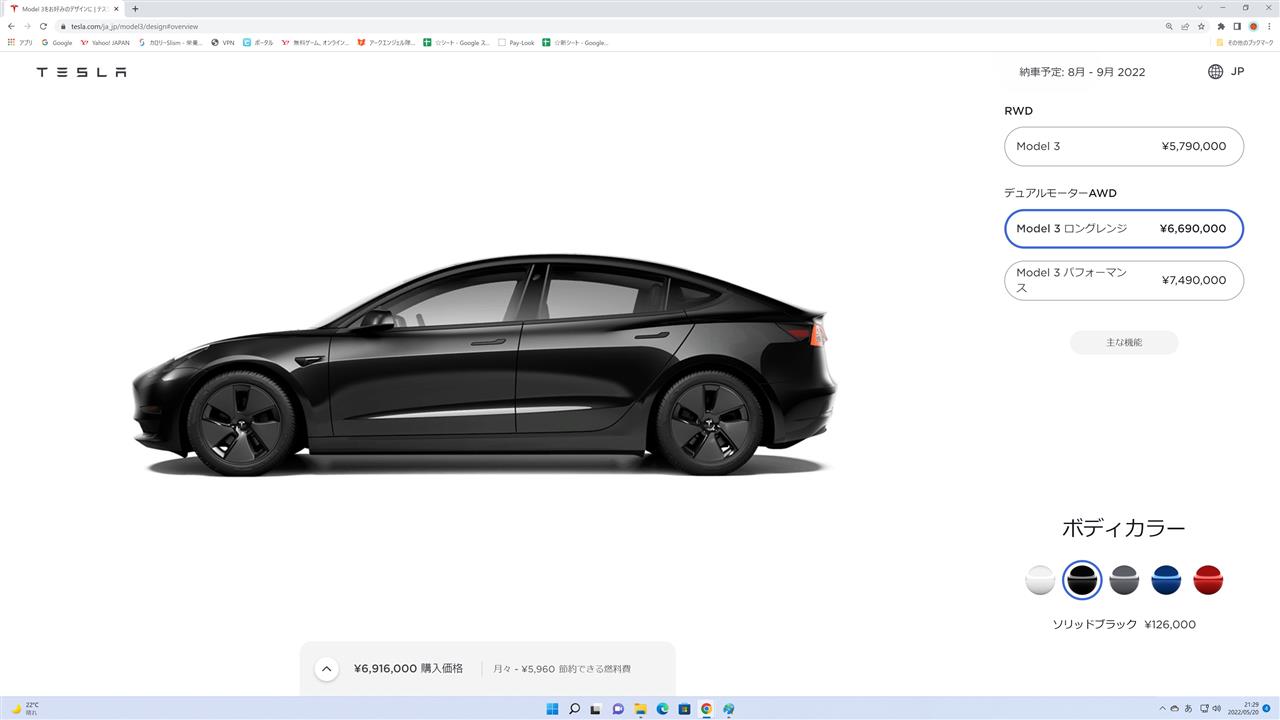This screenshot has width=1280, height=720.
Task: Open the Chrome profile avatar
Action: pyautogui.click(x=1253, y=26)
